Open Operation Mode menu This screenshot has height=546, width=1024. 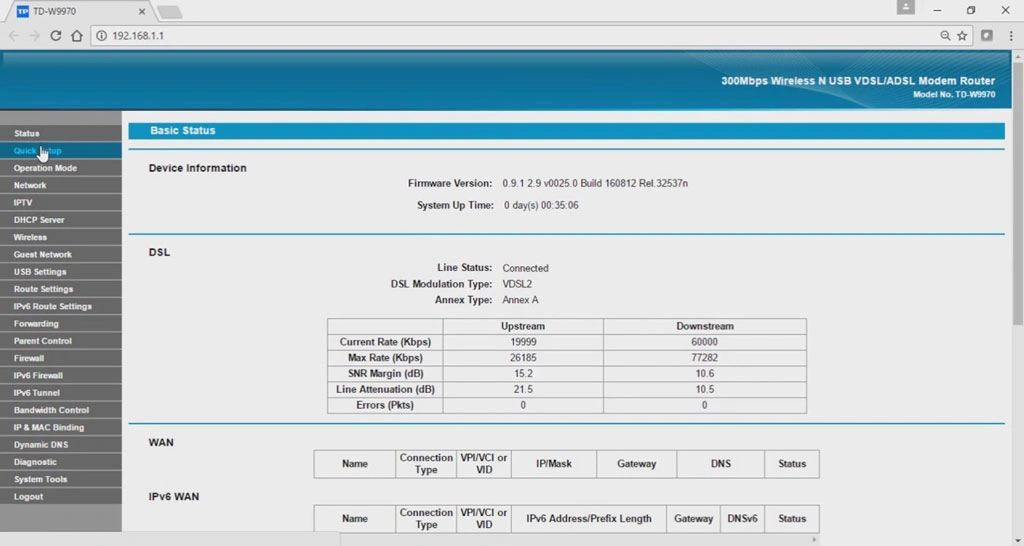tap(61, 168)
